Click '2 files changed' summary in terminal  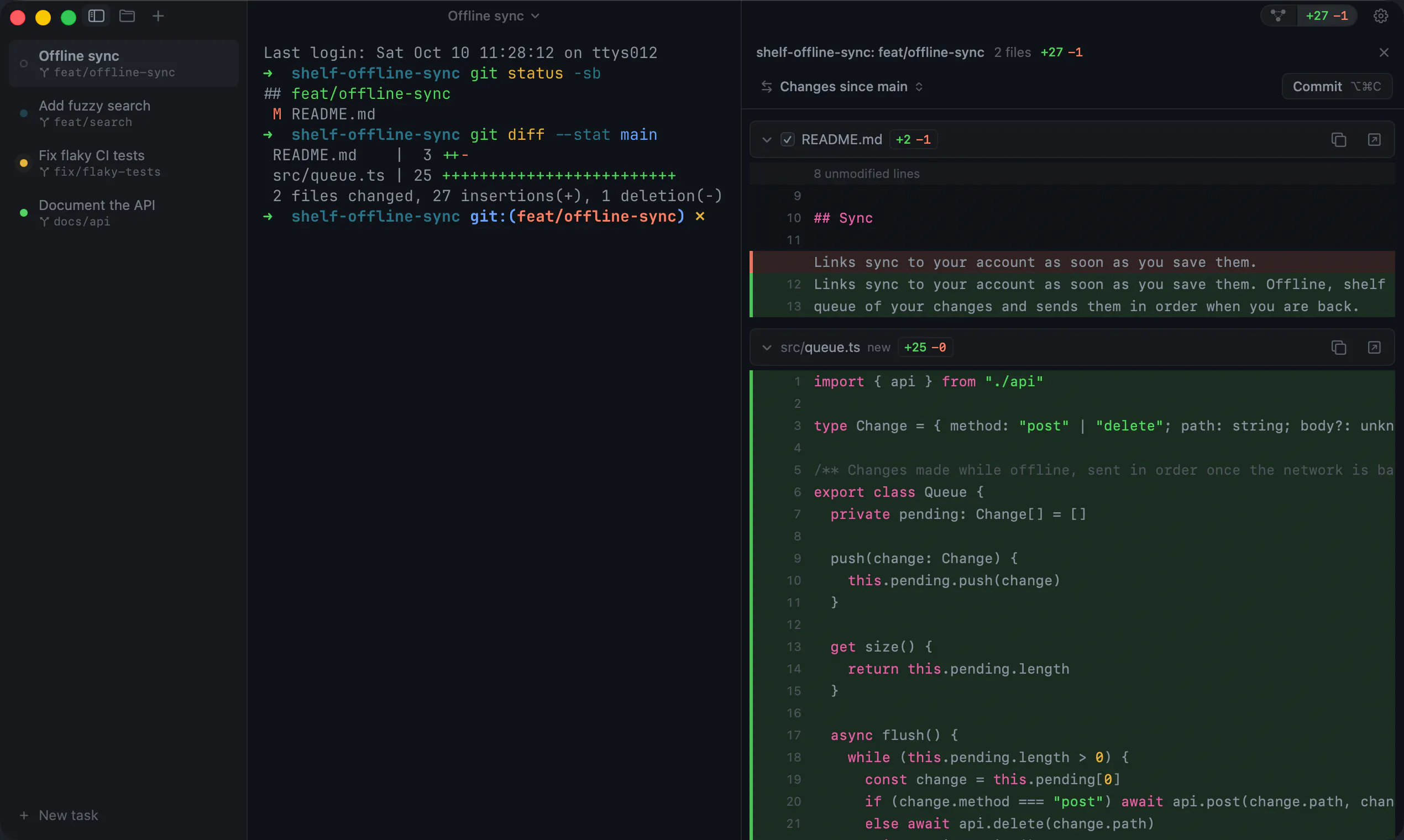pos(497,196)
